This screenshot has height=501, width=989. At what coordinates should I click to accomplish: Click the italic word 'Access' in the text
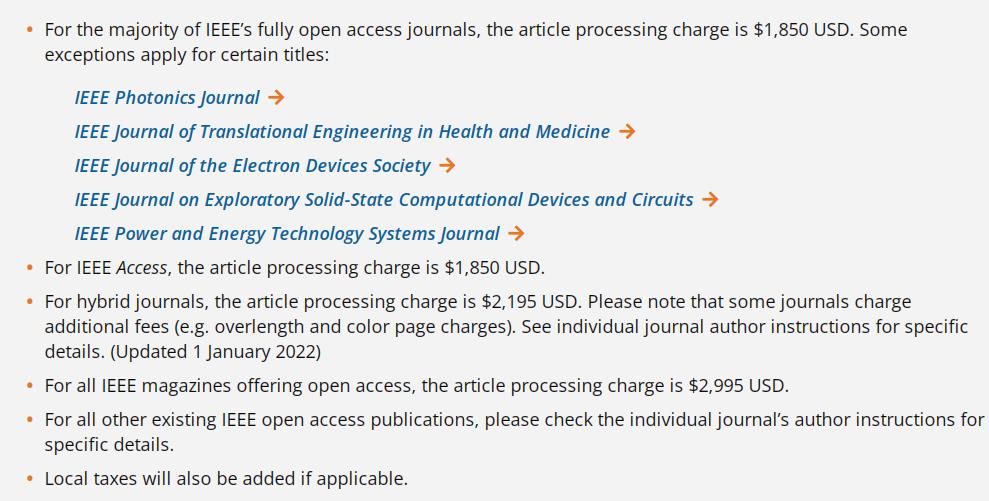(142, 268)
